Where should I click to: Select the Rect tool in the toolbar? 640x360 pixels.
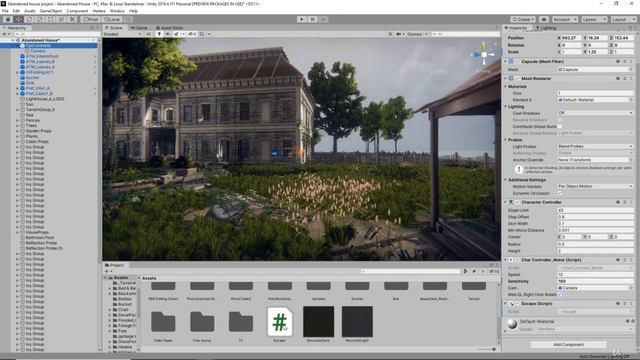pyautogui.click(x=51, y=19)
